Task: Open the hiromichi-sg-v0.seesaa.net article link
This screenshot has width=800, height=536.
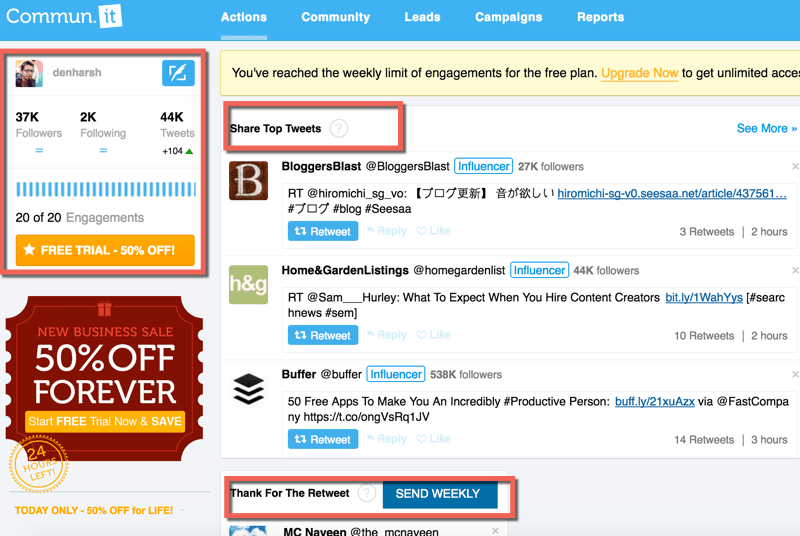Action: (x=672, y=193)
